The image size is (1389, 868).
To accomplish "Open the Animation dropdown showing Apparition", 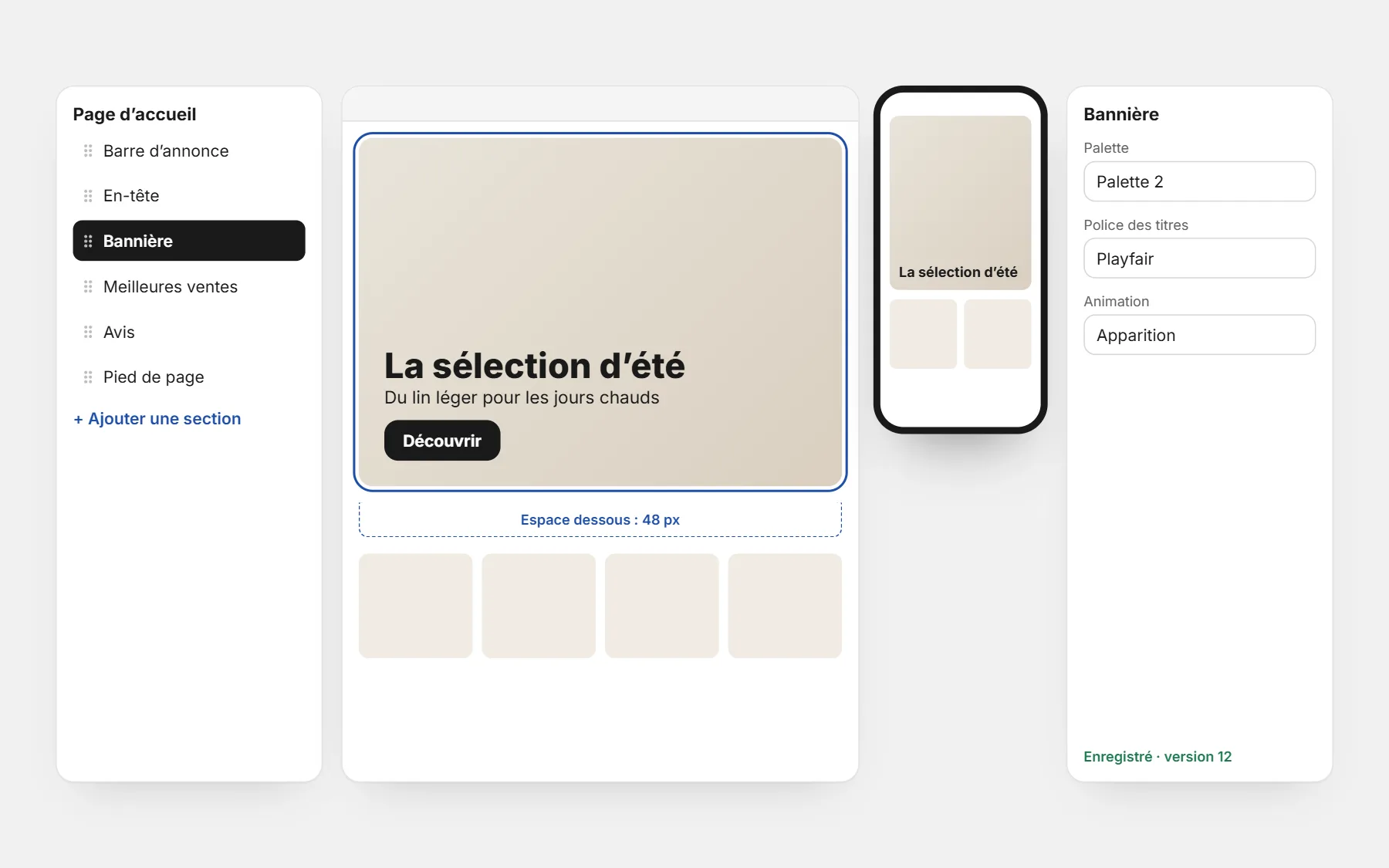I will tap(1199, 335).
